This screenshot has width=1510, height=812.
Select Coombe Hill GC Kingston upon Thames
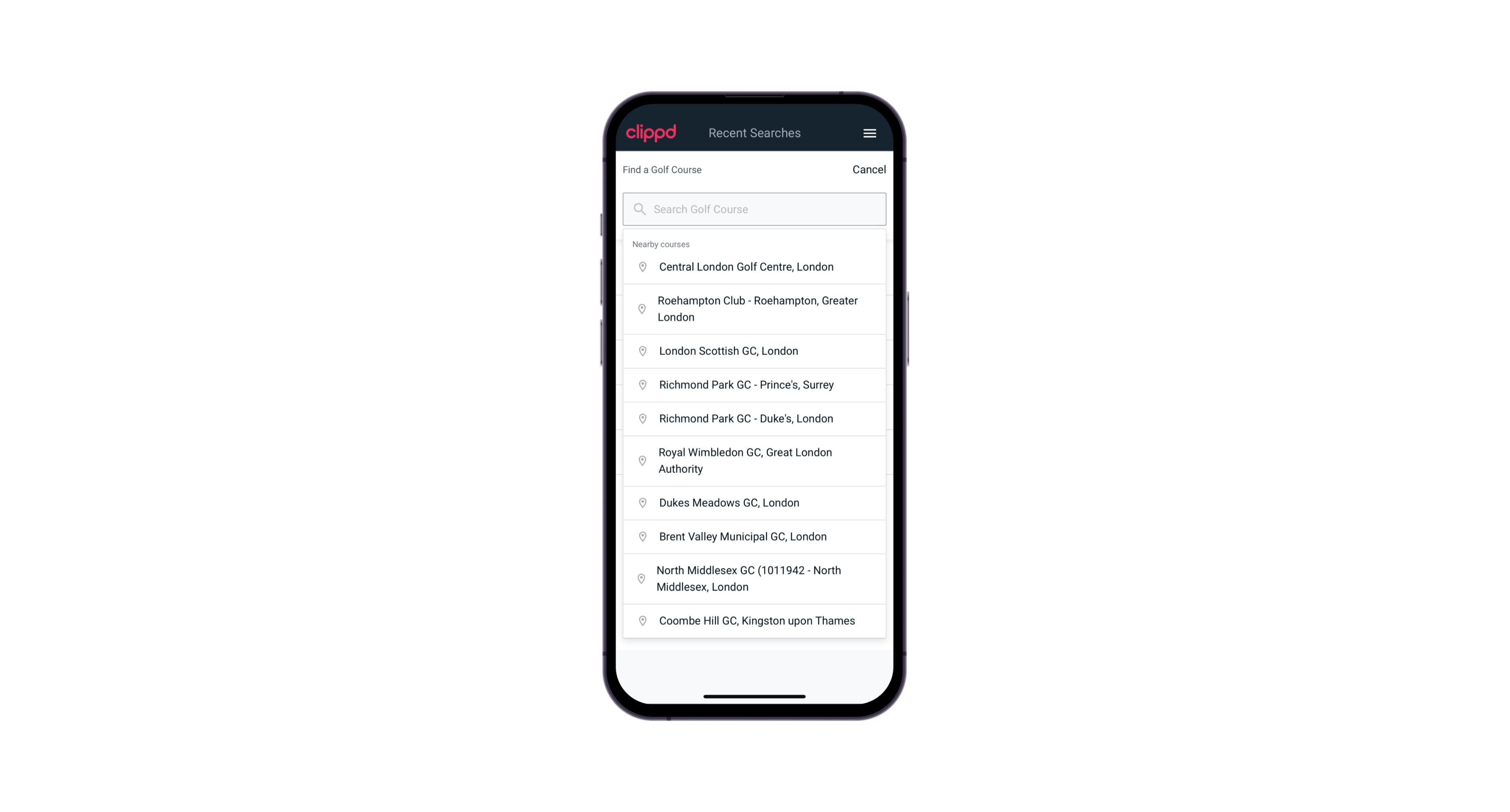[x=755, y=620]
